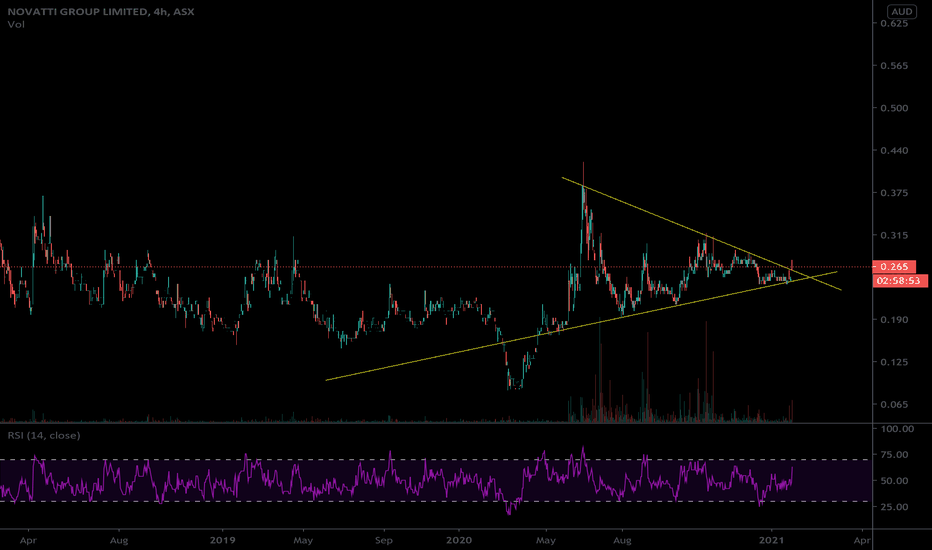Click the 0.125 price axis value
Viewport: 932px width, 550px height.
click(x=894, y=362)
